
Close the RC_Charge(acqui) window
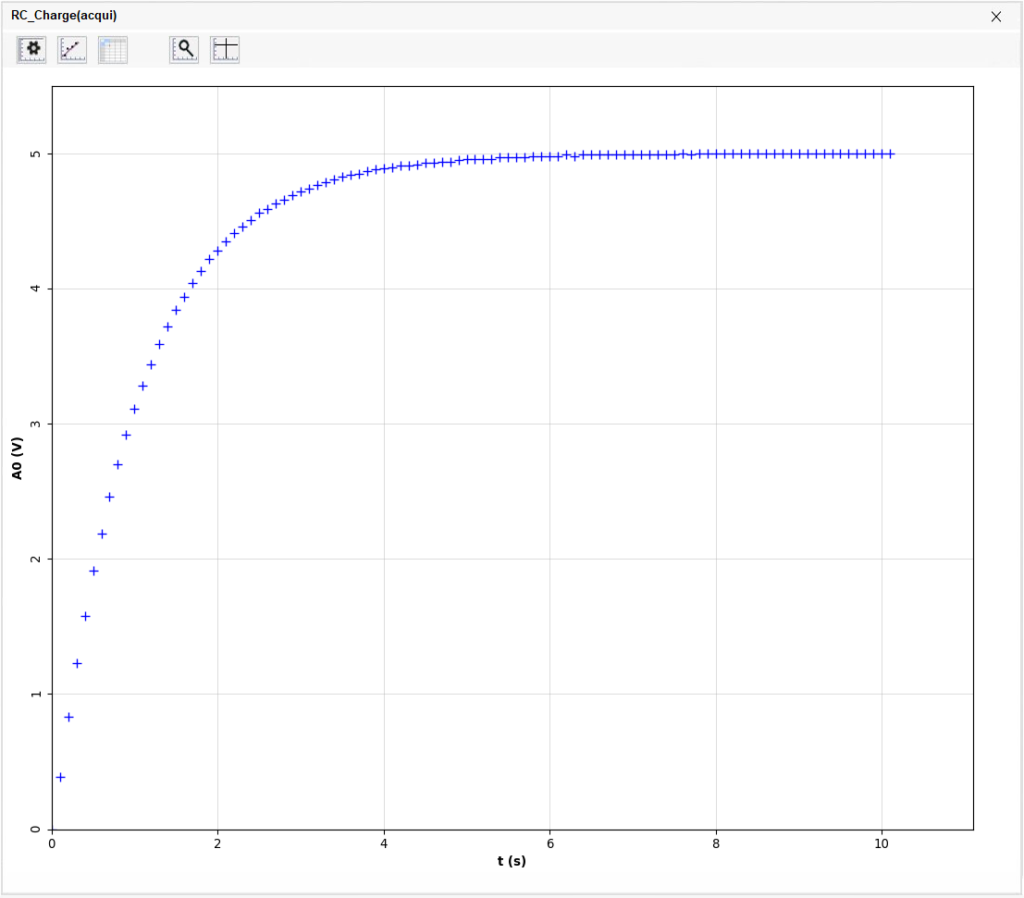point(996,16)
